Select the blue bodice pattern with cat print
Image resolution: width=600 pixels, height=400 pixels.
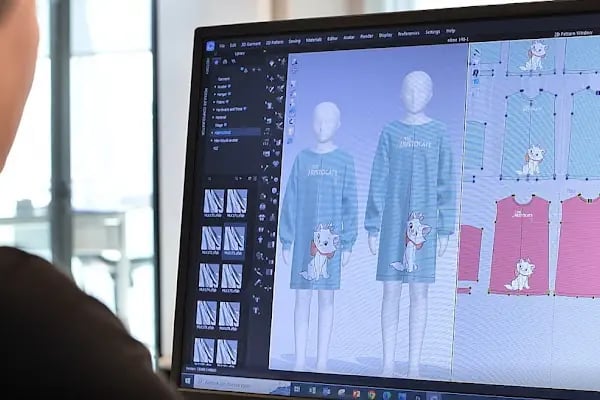[529, 135]
